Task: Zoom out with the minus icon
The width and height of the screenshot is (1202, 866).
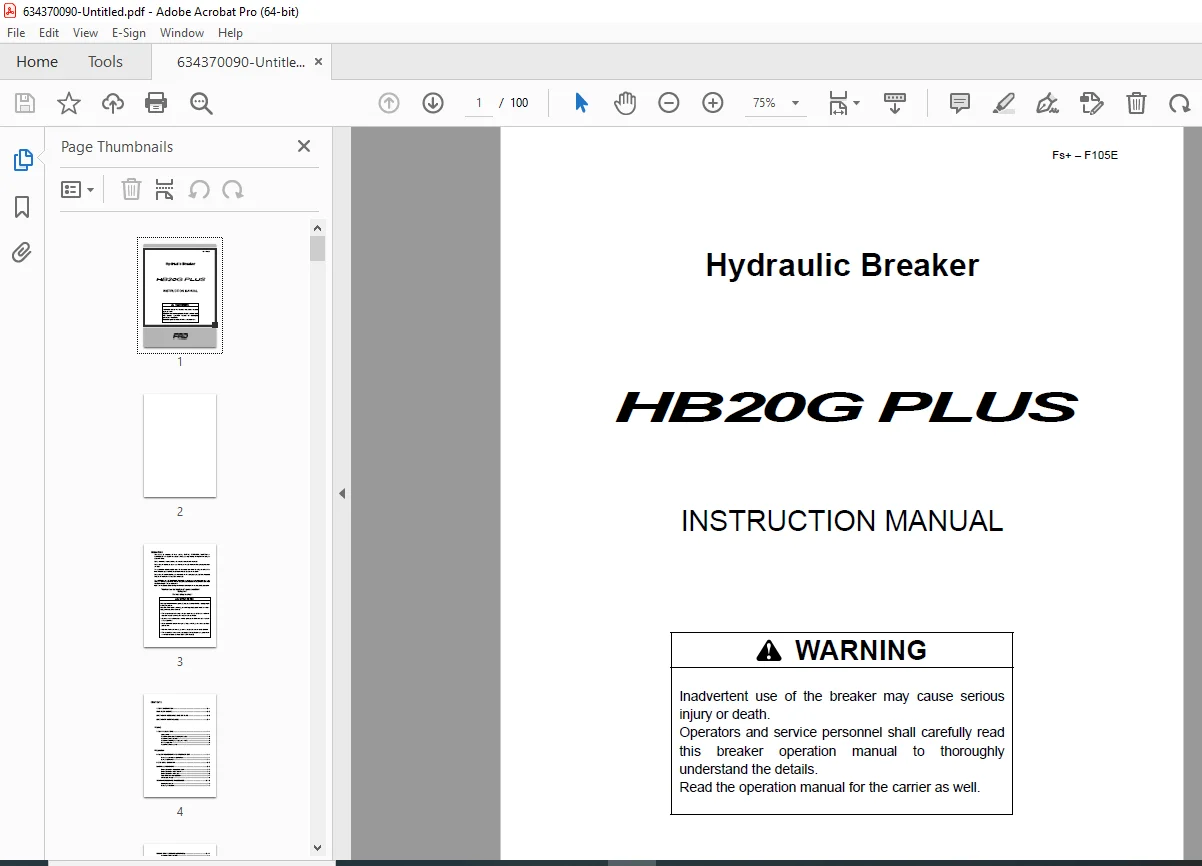Action: pyautogui.click(x=669, y=103)
